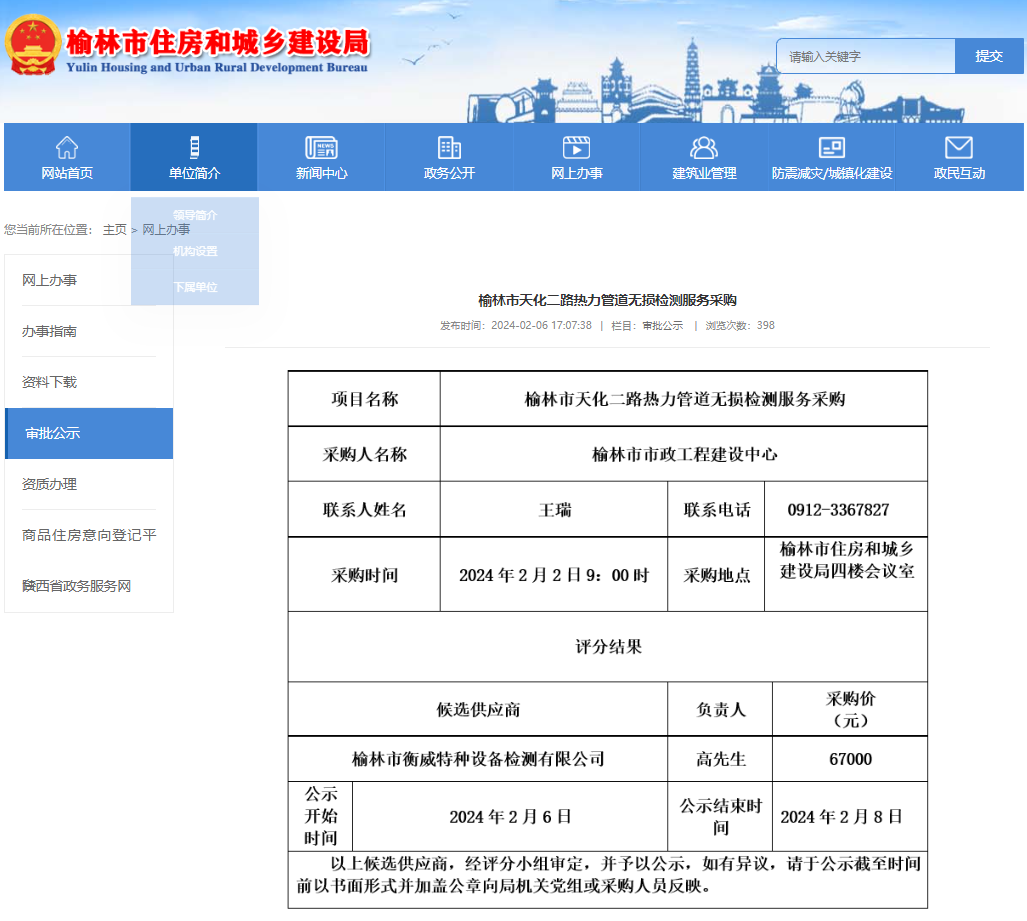The image size is (1027, 921).
Task: Focus the 请输入关键字 search field
Action: click(866, 56)
